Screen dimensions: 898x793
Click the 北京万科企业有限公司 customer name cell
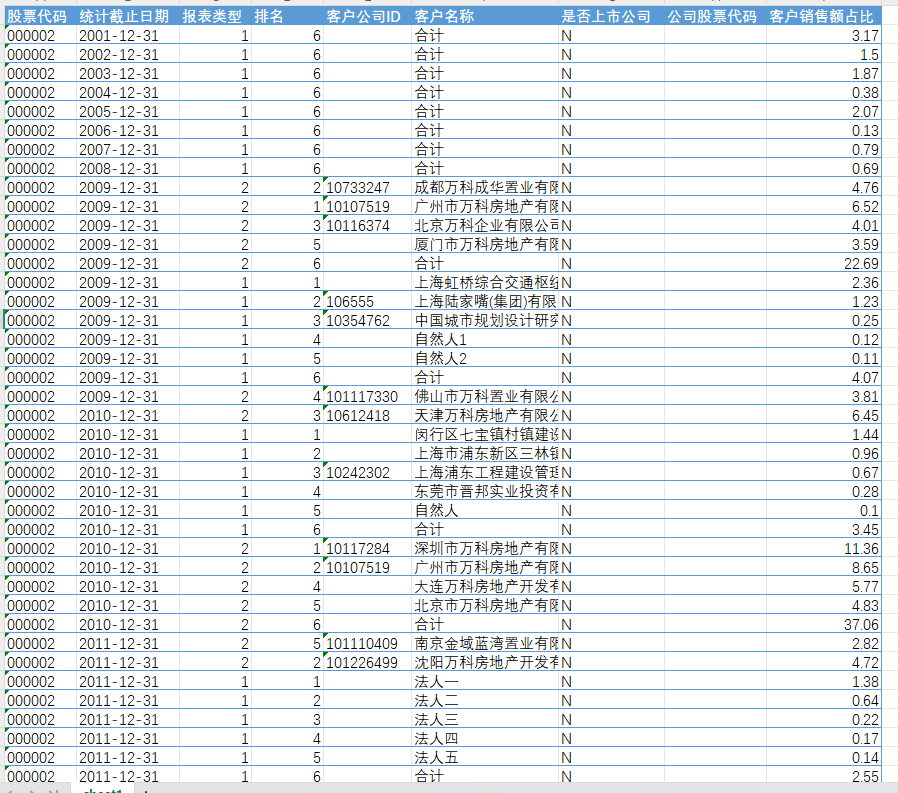click(x=485, y=226)
